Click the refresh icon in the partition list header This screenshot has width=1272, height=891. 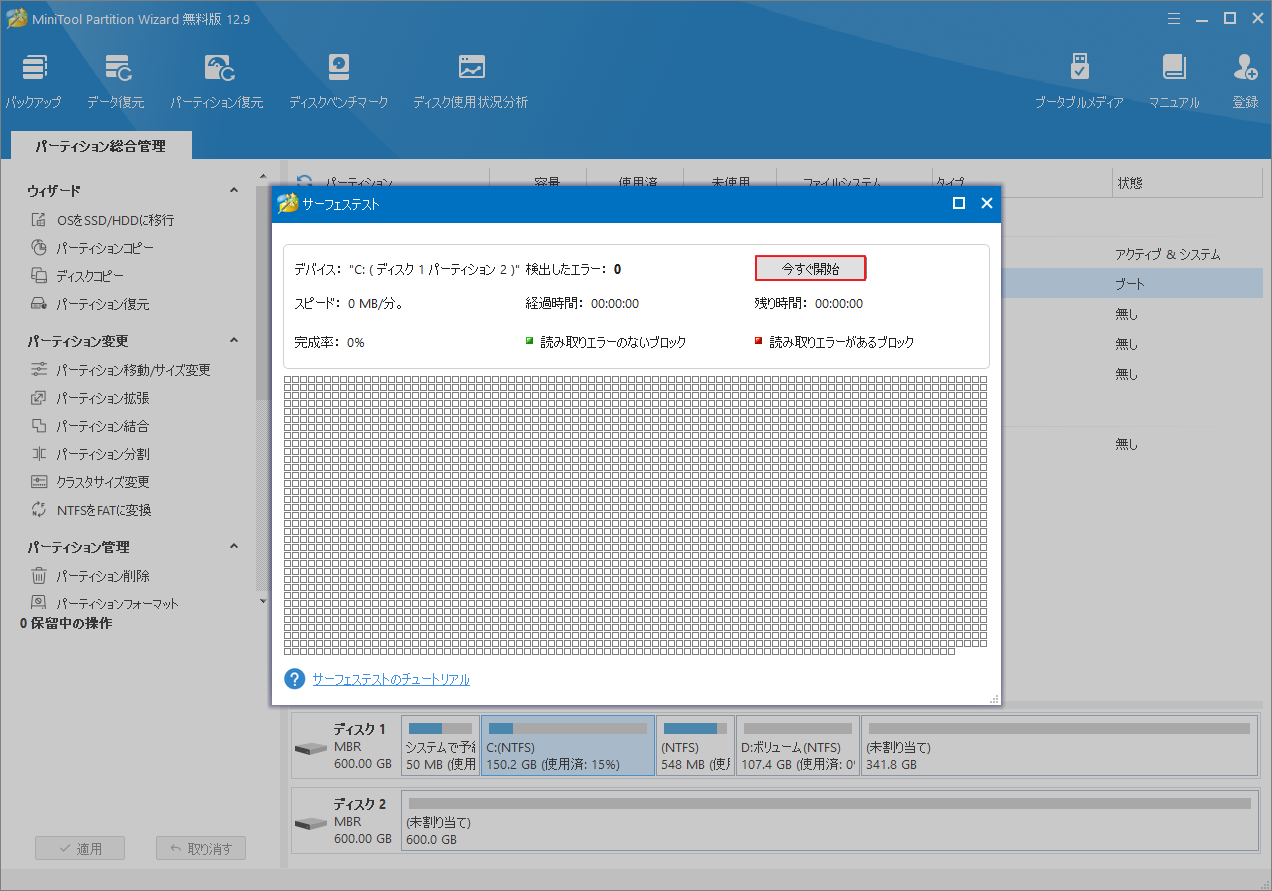[x=304, y=183]
